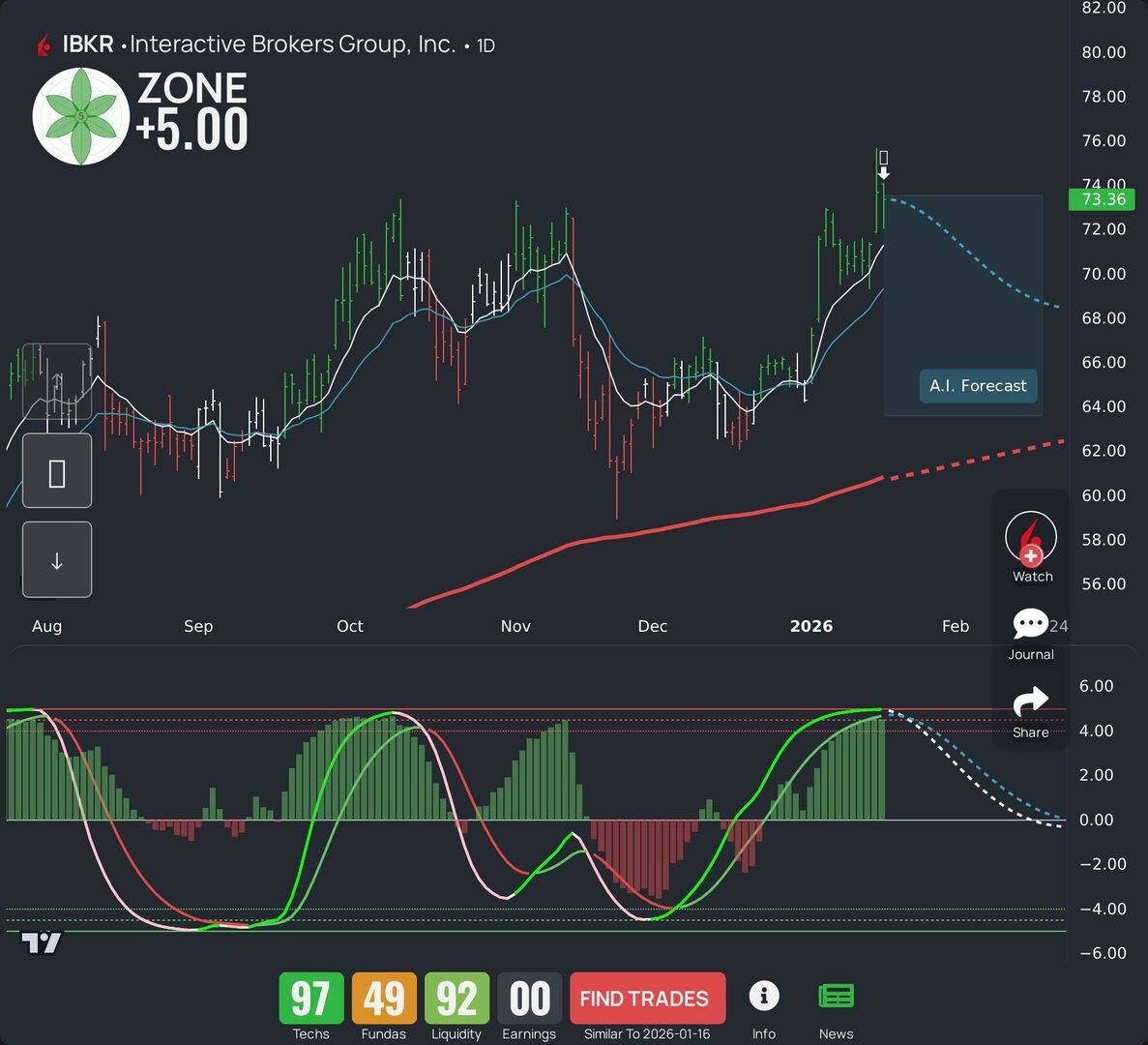Click the A.I. Forecast label

(978, 386)
